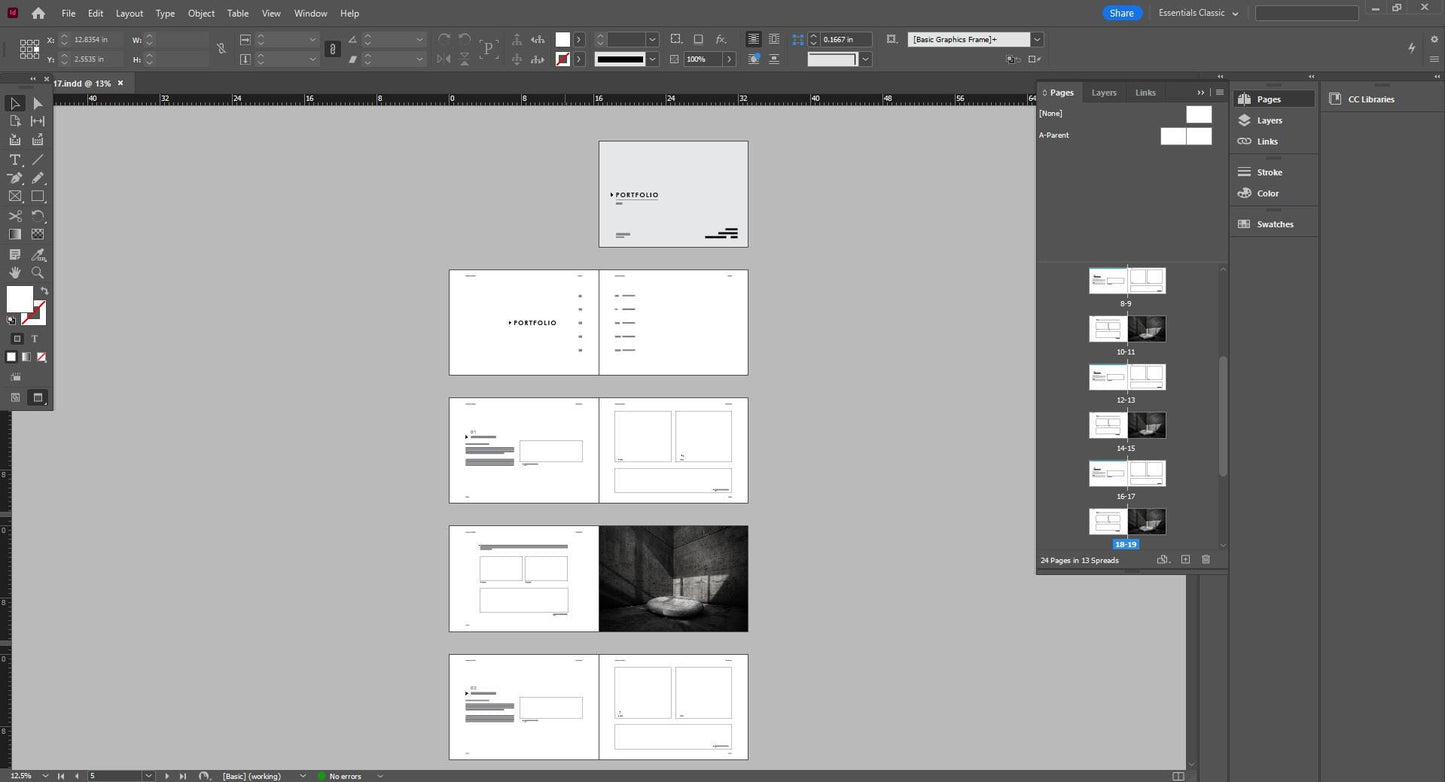Click the Gradient Swatch tool
Screen dimensions: 1445x782
[15, 235]
